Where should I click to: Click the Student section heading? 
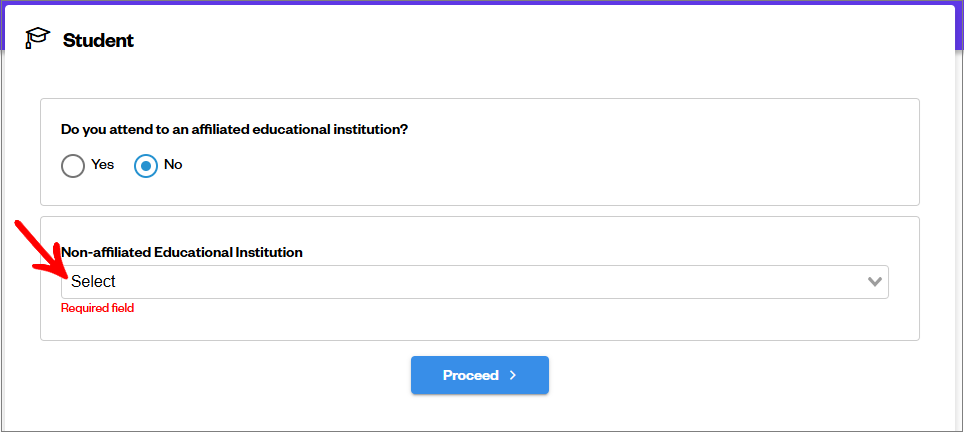pos(98,41)
